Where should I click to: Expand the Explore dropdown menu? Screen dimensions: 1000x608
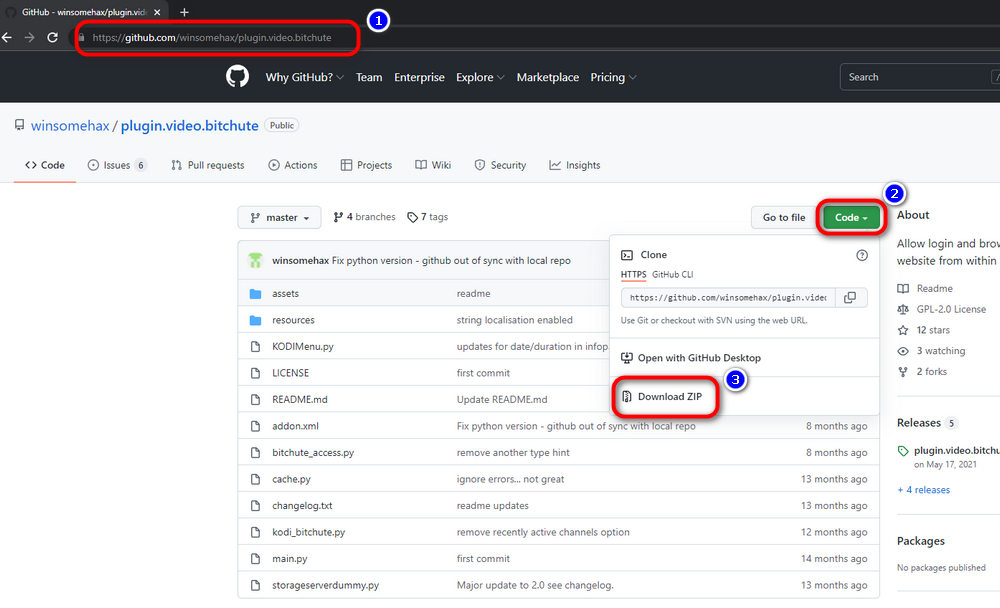(480, 77)
